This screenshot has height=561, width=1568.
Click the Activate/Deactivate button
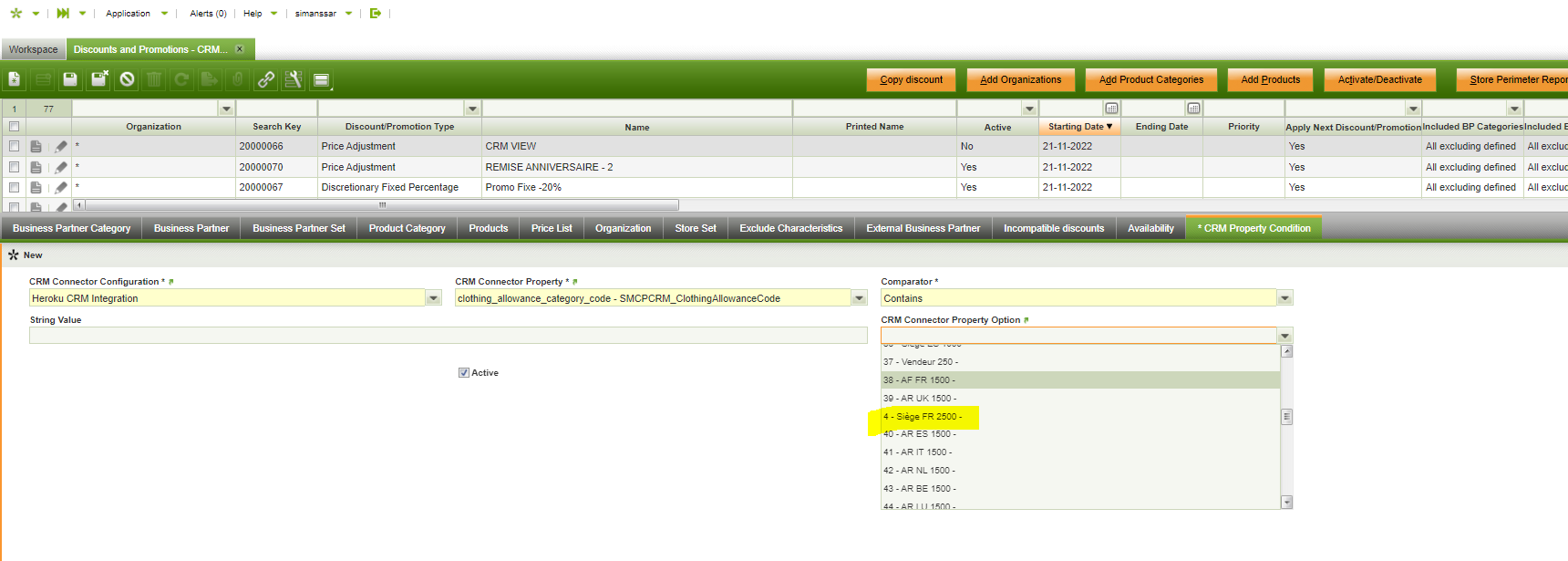pyautogui.click(x=1379, y=80)
